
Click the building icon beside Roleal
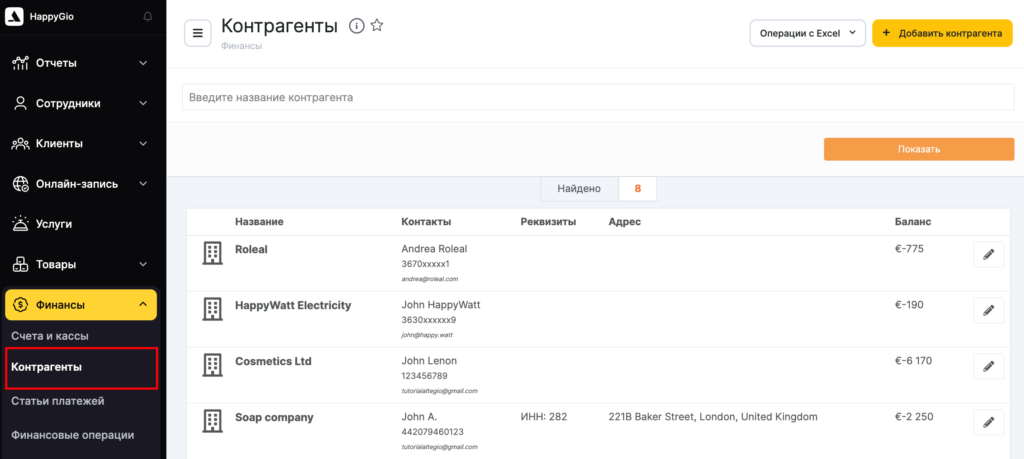coord(212,253)
